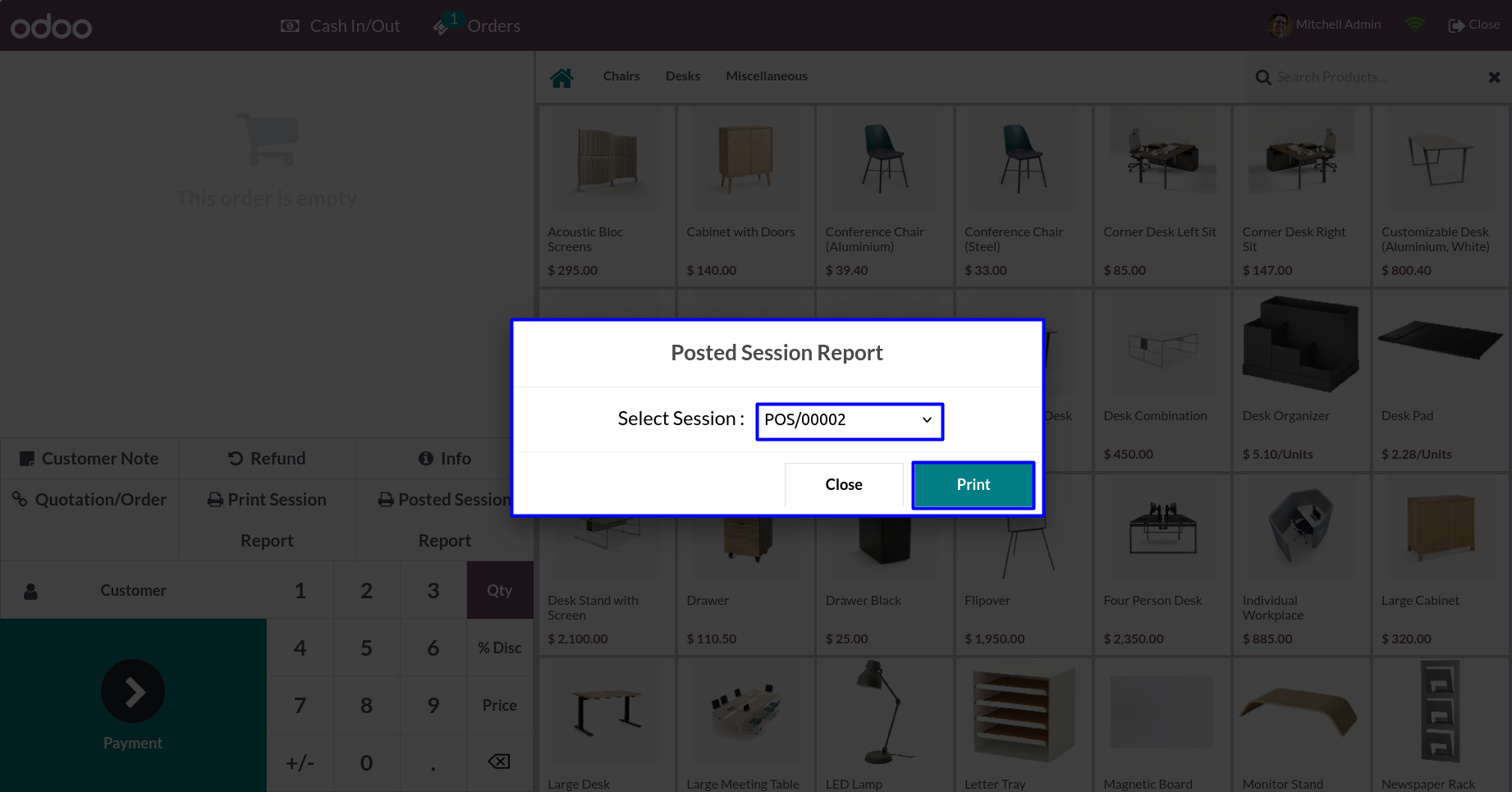Add LED Lamp product
Image resolution: width=1512 pixels, height=792 pixels.
click(x=884, y=725)
